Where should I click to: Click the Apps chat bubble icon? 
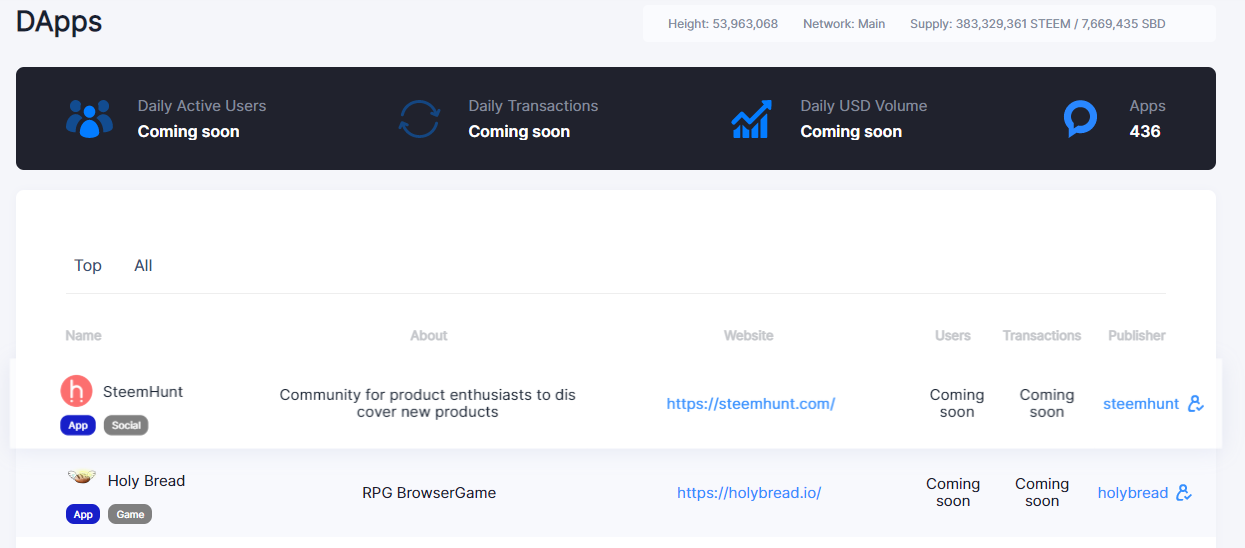[x=1080, y=119]
